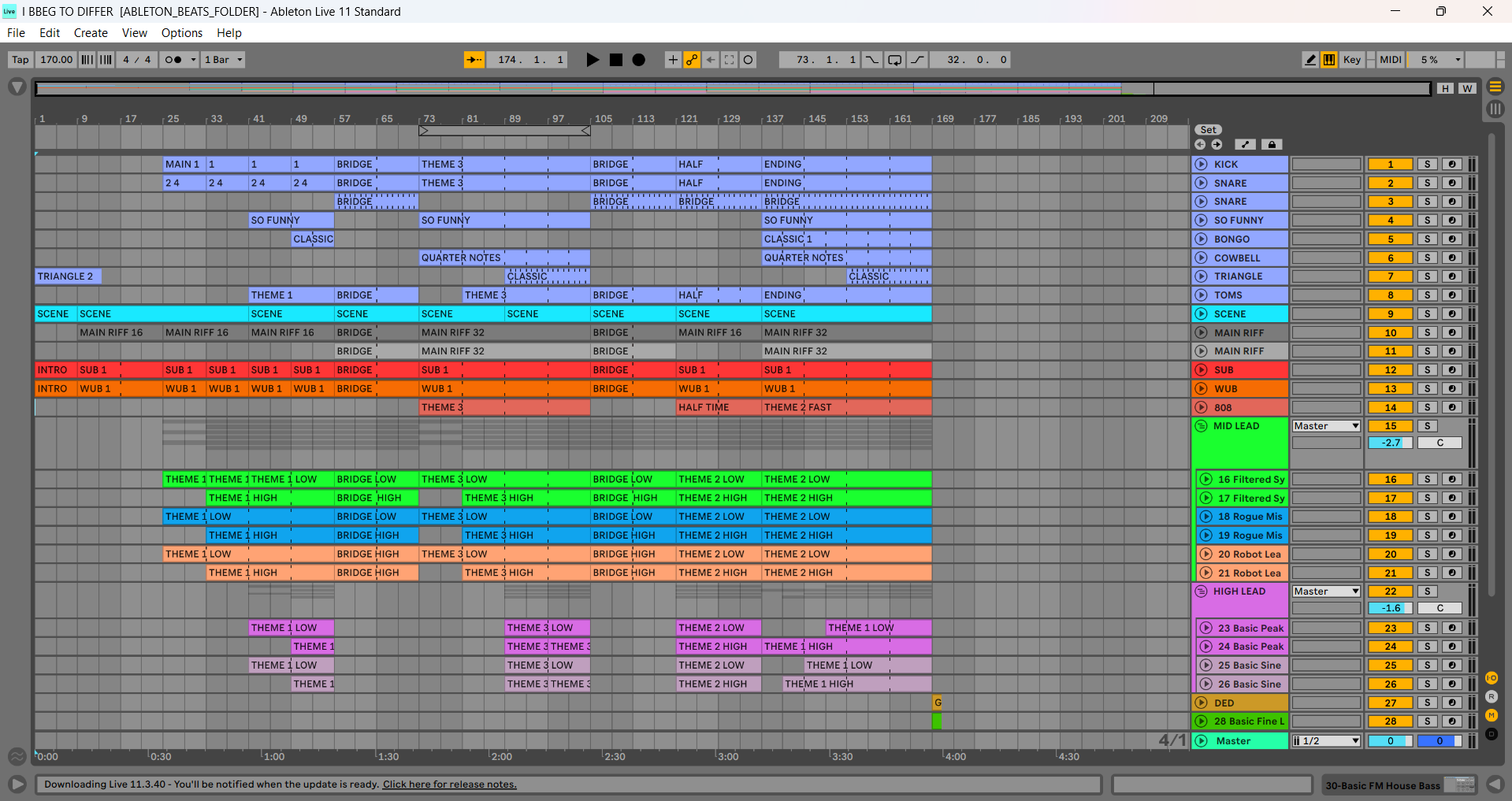Toggle the Computer MIDI Keyboard icon

[1329, 60]
